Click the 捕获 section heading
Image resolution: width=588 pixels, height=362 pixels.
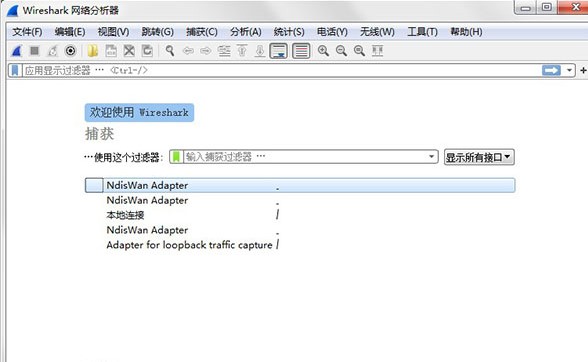tap(99, 134)
